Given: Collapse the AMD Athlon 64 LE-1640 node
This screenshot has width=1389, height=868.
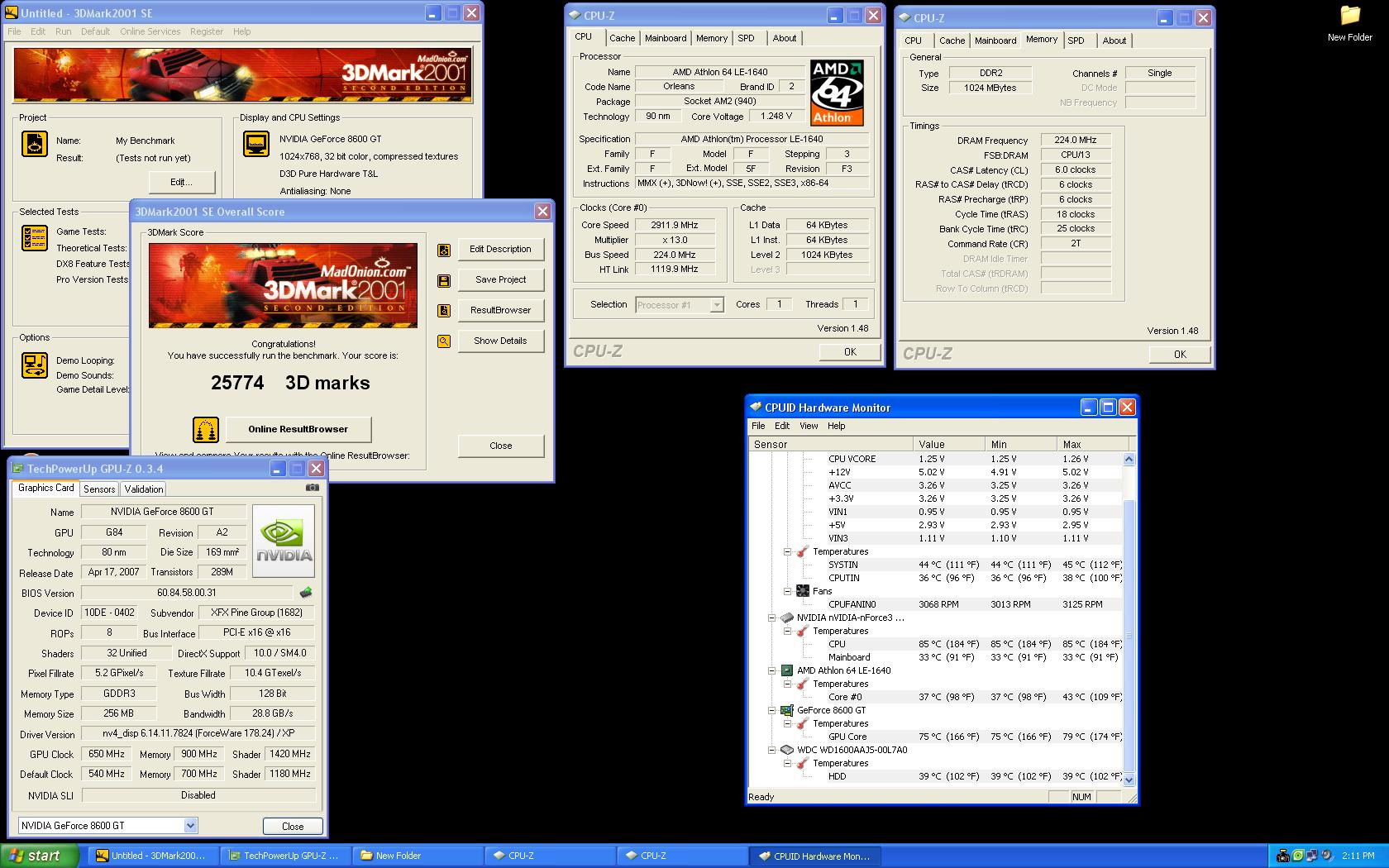Looking at the screenshot, I should (x=771, y=670).
